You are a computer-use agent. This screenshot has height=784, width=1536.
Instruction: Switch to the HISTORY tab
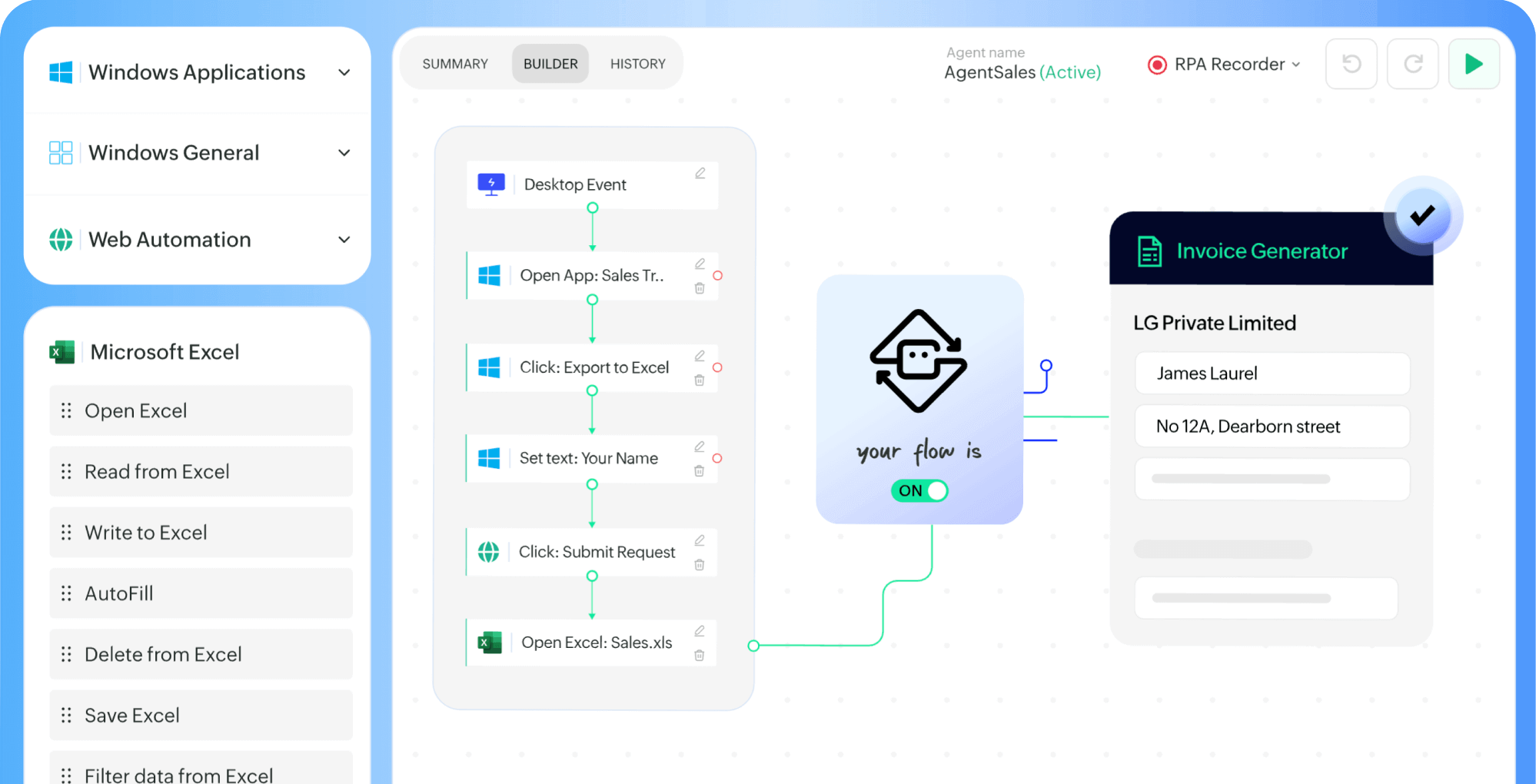(637, 63)
